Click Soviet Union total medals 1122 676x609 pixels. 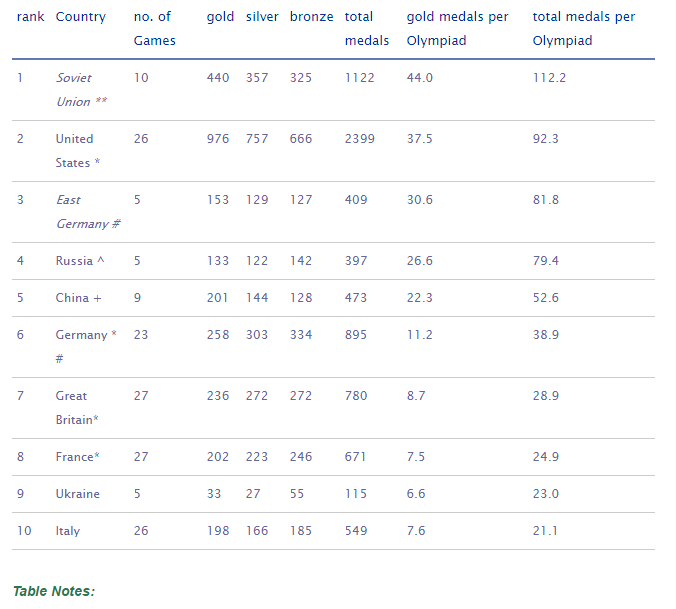coord(360,78)
